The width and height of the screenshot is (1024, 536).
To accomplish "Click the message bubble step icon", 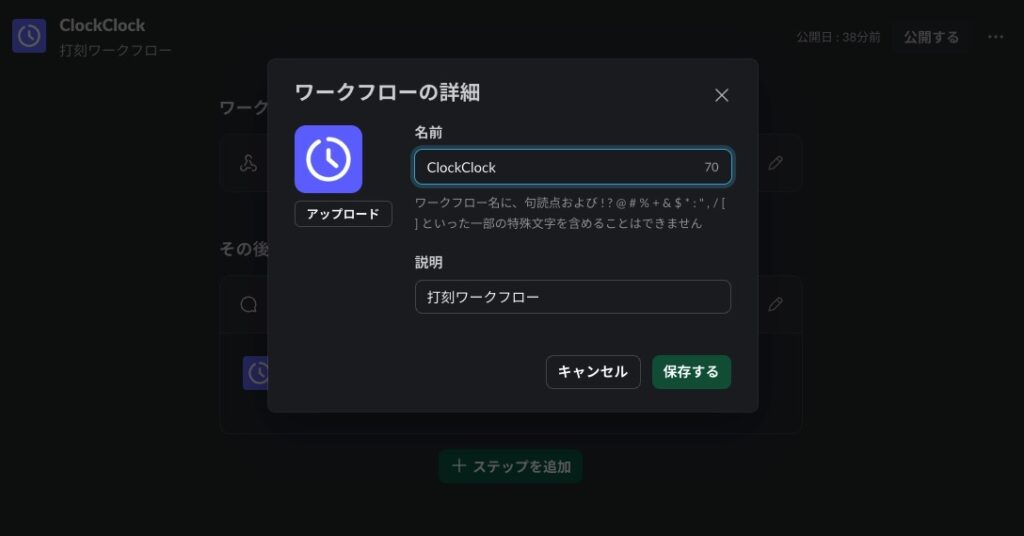I will (248, 304).
